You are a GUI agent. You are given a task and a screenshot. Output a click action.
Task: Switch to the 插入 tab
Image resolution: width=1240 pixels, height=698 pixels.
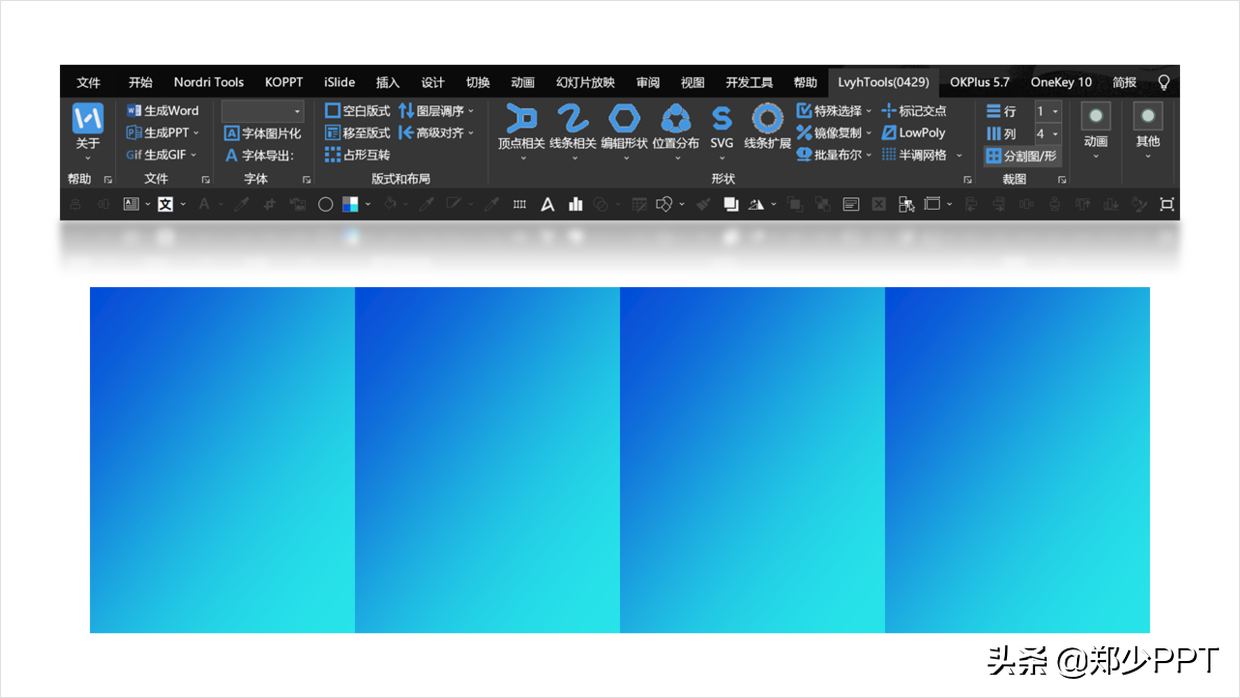coord(388,82)
